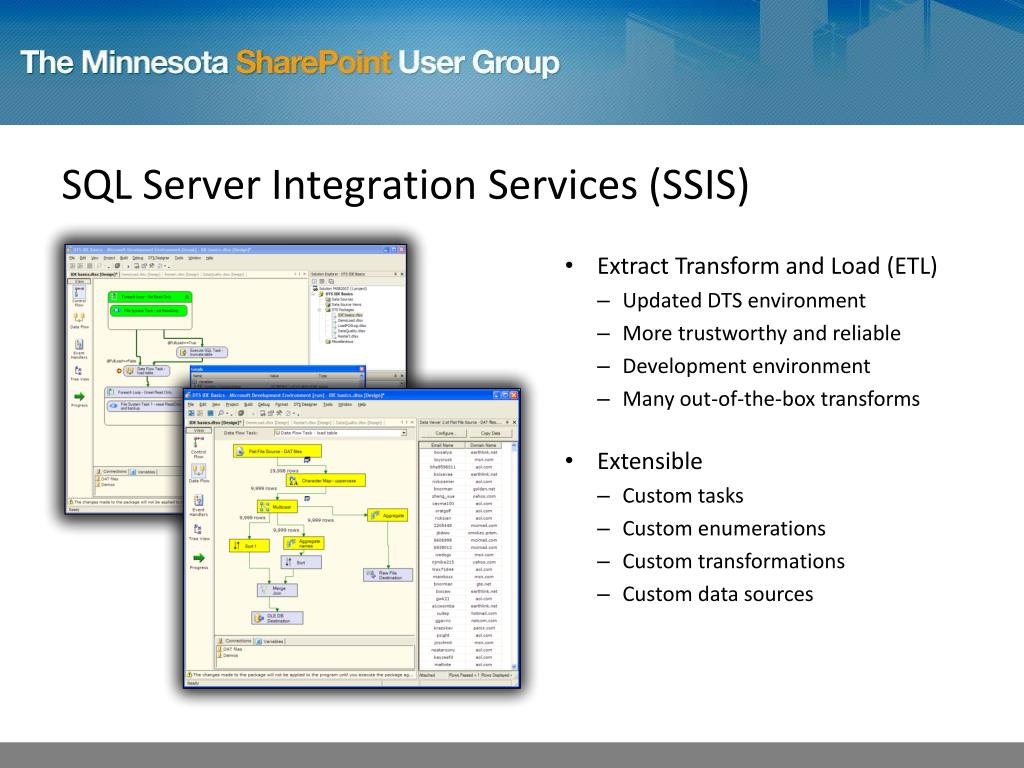The image size is (1024, 768).
Task: Toggle pin on Data Viewer panel
Action: (x=507, y=423)
